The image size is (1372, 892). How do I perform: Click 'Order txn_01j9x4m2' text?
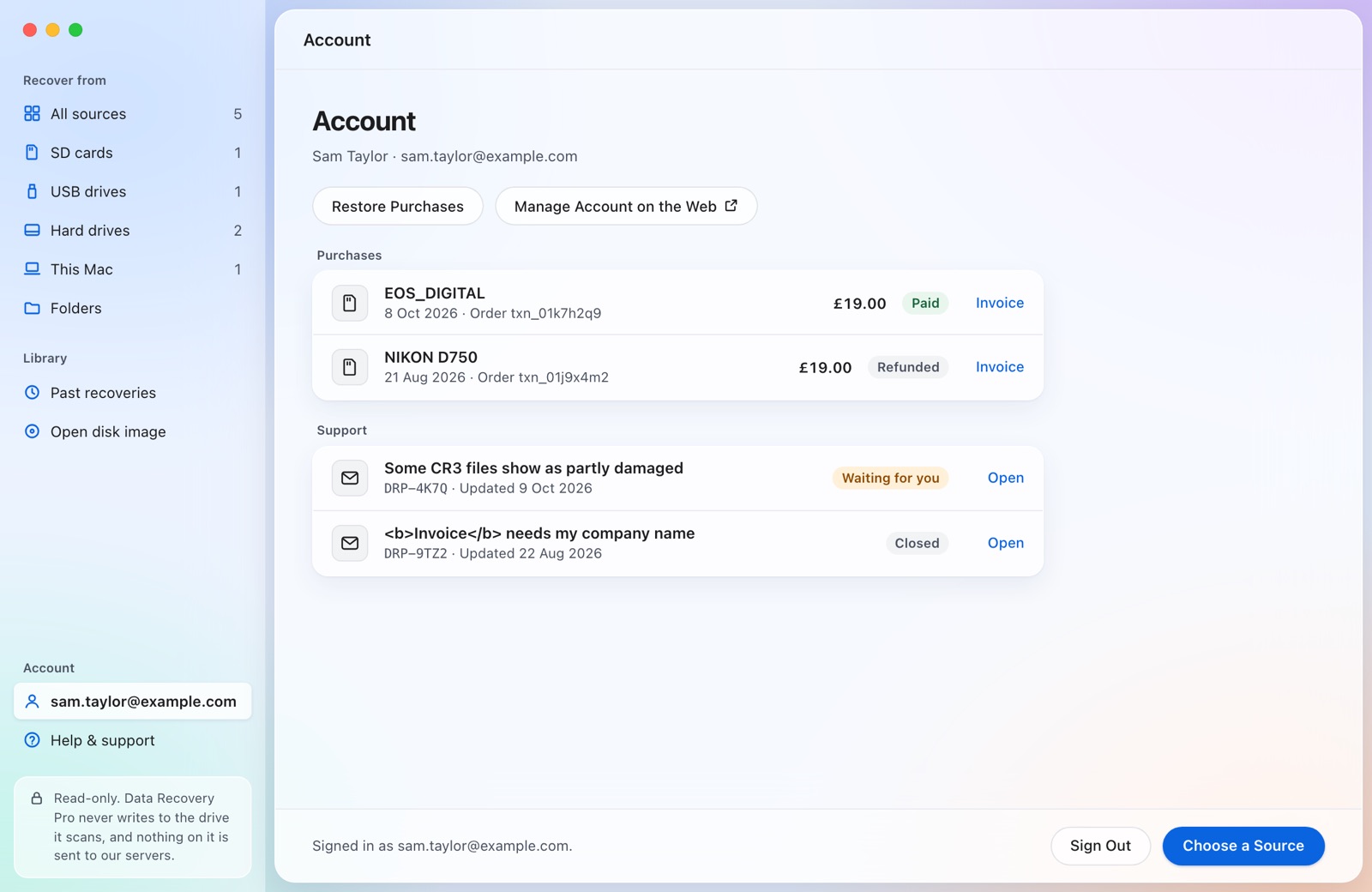pyautogui.click(x=543, y=377)
